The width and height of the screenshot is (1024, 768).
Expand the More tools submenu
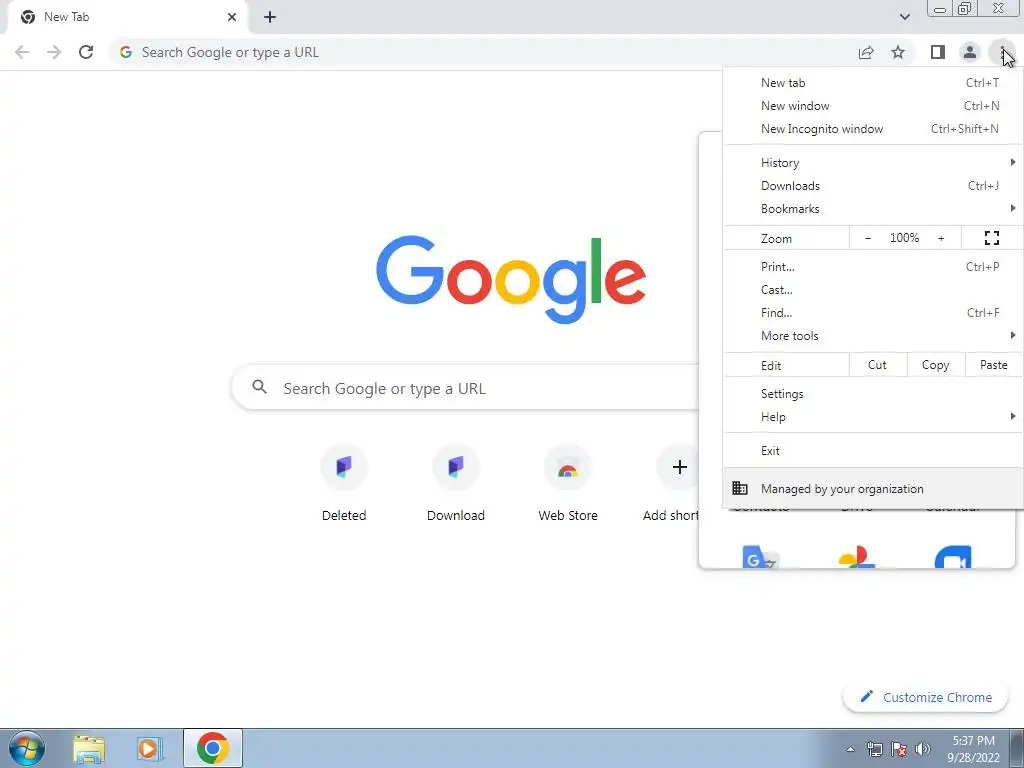pyautogui.click(x=873, y=336)
